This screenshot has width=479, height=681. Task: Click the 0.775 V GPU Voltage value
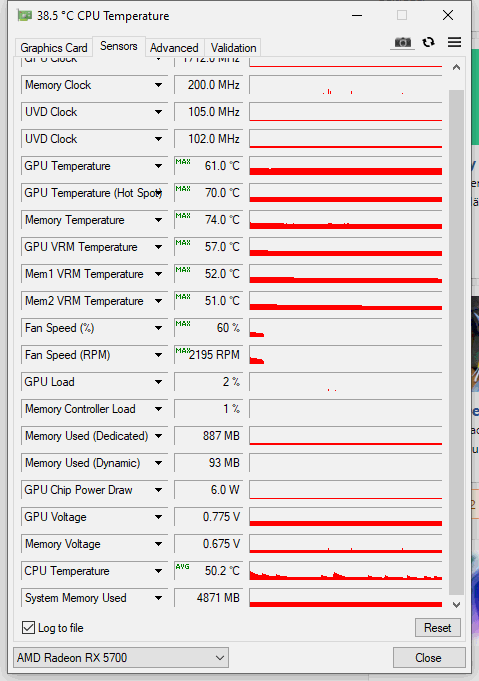[208, 517]
